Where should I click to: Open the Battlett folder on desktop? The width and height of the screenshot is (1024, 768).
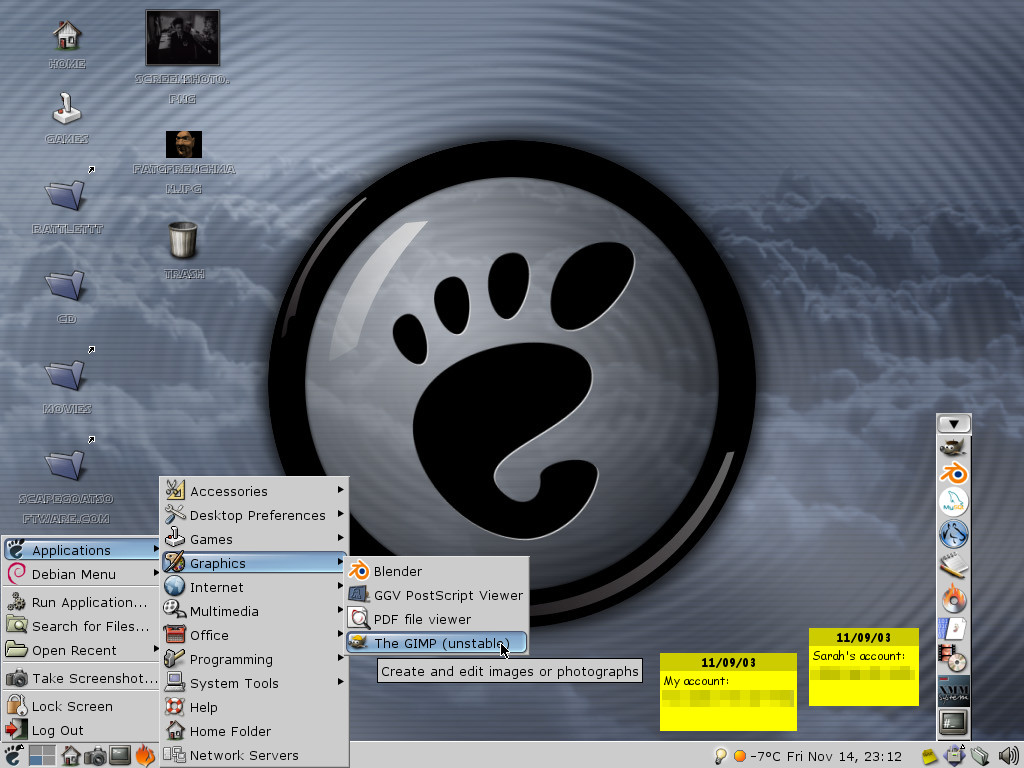(x=67, y=206)
